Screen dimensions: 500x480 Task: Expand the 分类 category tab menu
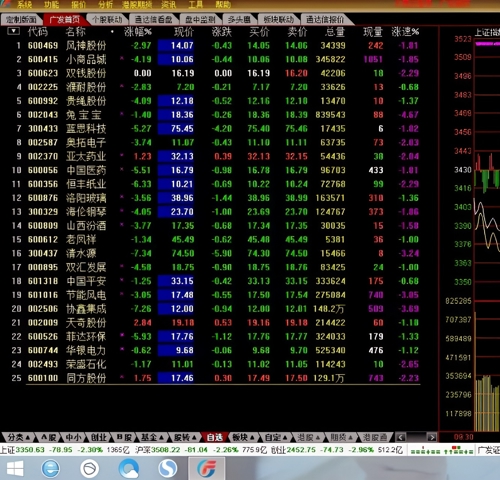pos(18,437)
